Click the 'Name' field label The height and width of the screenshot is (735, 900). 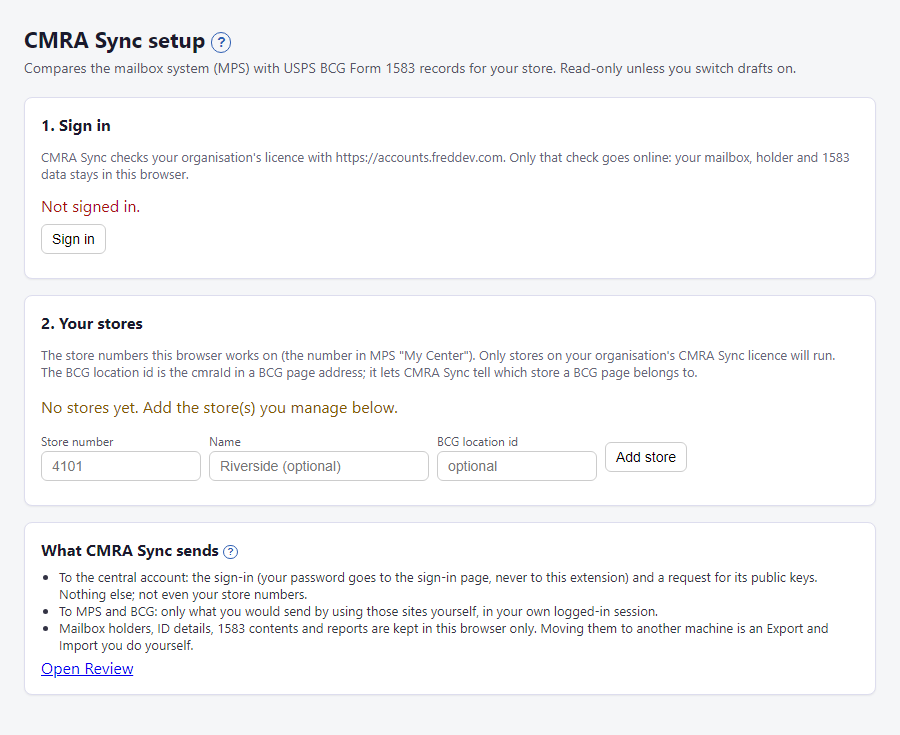(x=225, y=442)
